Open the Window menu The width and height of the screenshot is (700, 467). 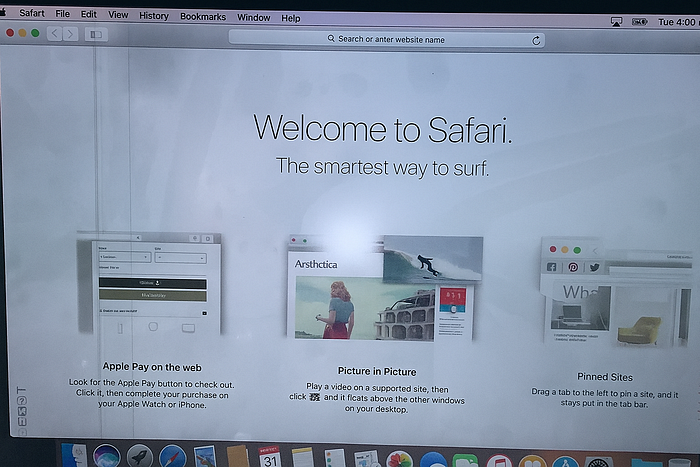254,17
